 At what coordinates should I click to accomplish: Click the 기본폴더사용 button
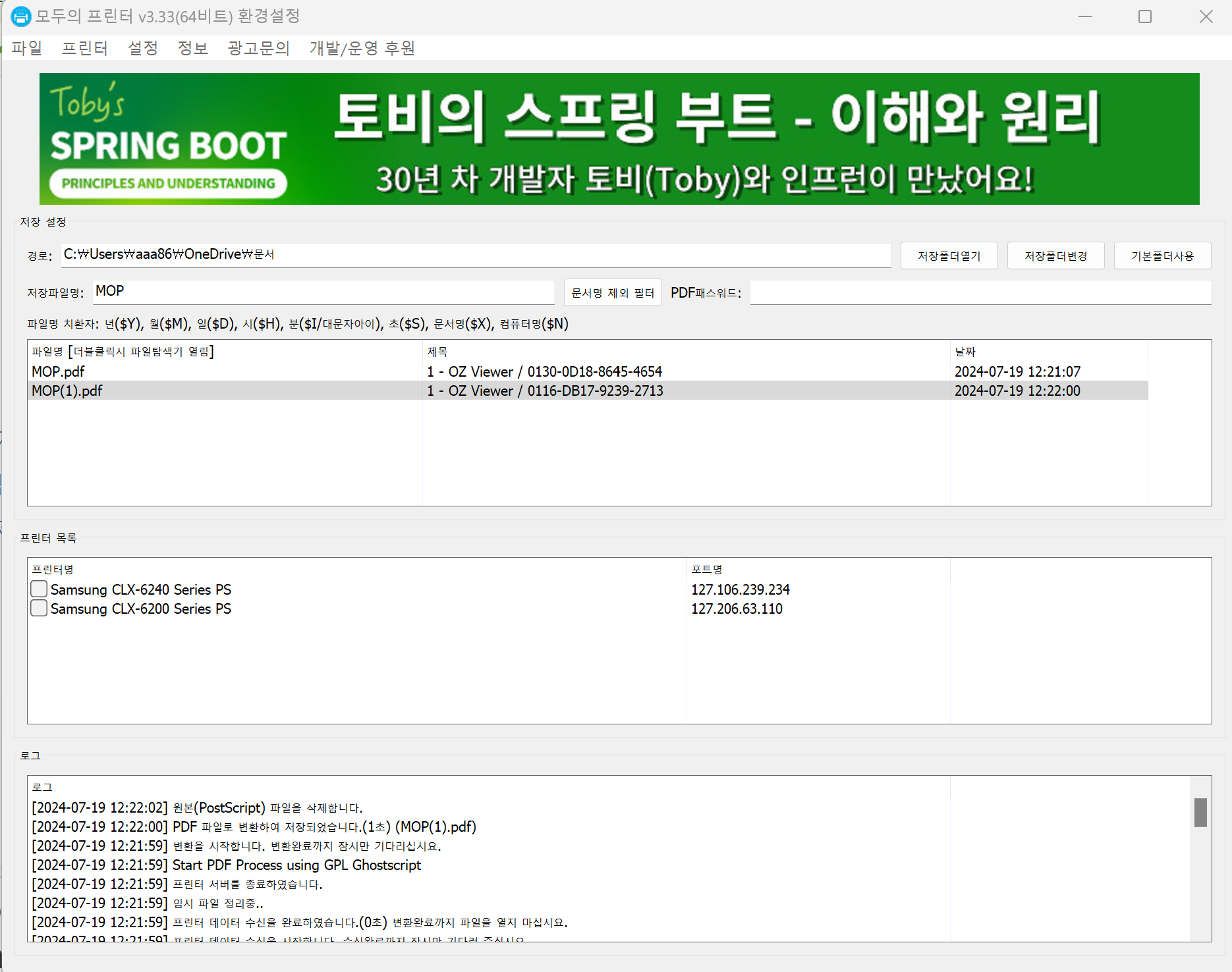(1163, 256)
